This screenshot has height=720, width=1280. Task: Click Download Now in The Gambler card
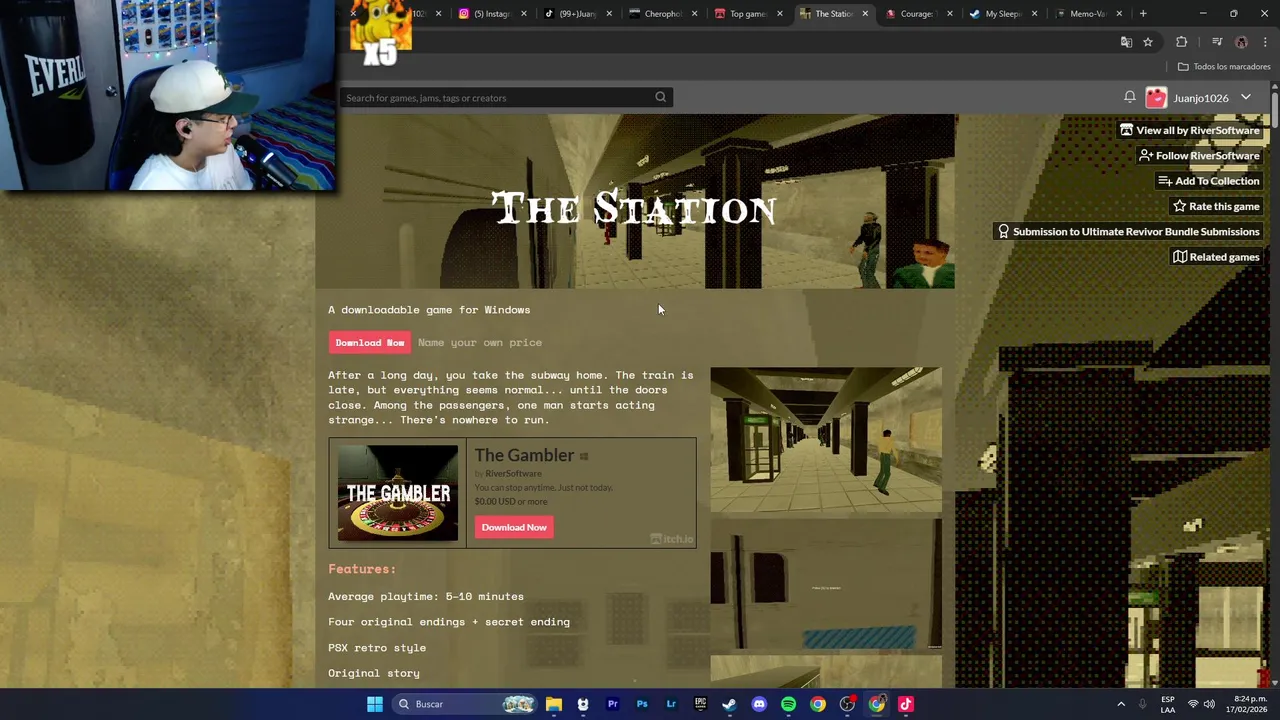(x=514, y=527)
